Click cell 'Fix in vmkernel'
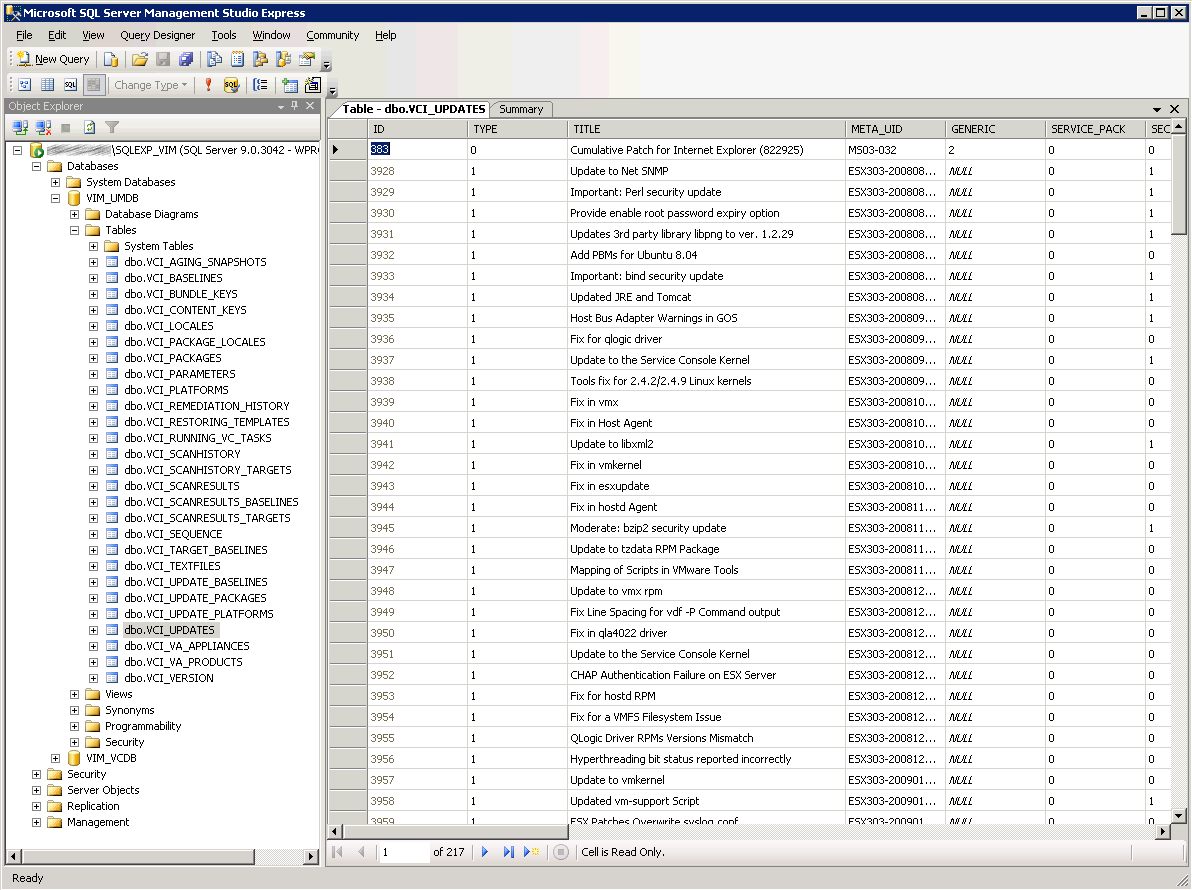This screenshot has height=890, width=1192. [x=705, y=465]
